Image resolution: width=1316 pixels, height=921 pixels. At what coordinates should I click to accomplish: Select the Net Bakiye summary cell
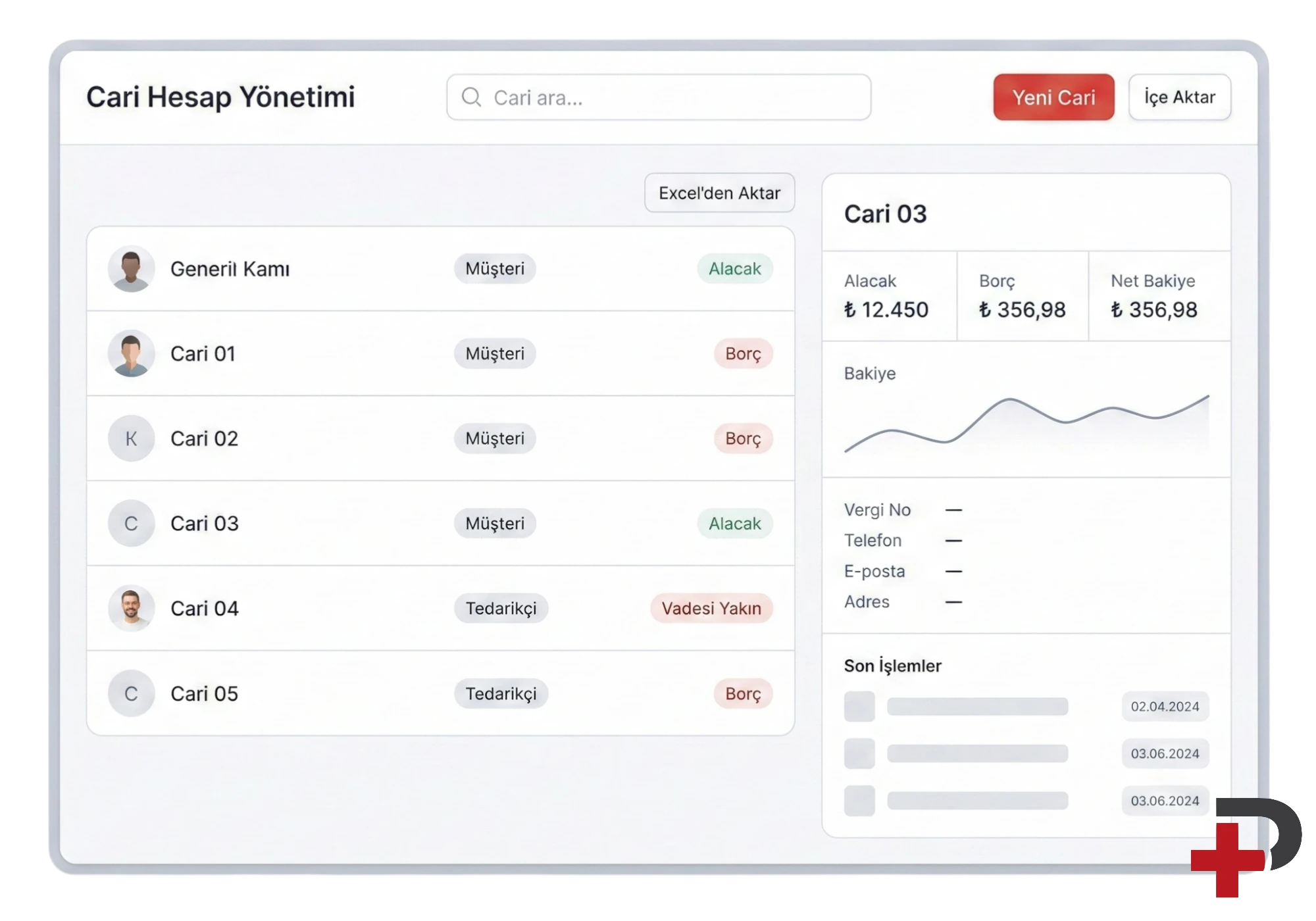[1158, 296]
